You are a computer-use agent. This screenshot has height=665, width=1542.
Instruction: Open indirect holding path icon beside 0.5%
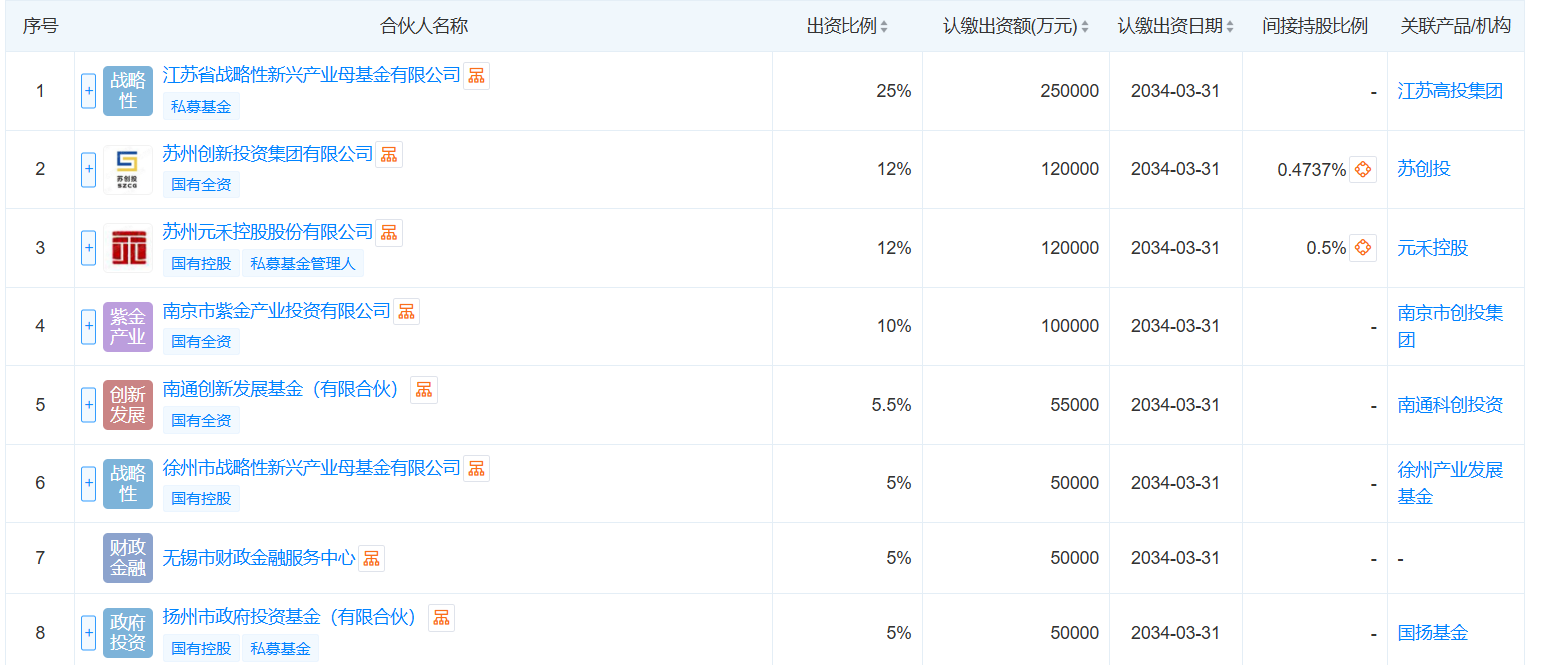click(1362, 248)
